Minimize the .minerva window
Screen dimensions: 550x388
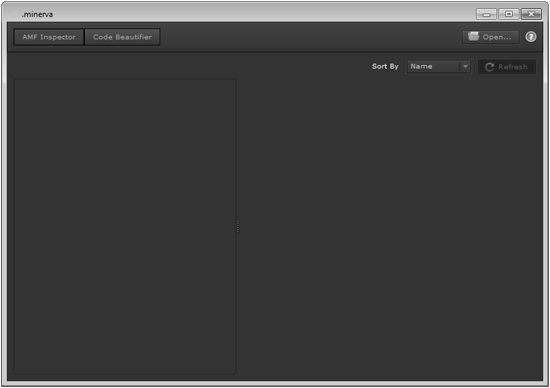[486, 14]
